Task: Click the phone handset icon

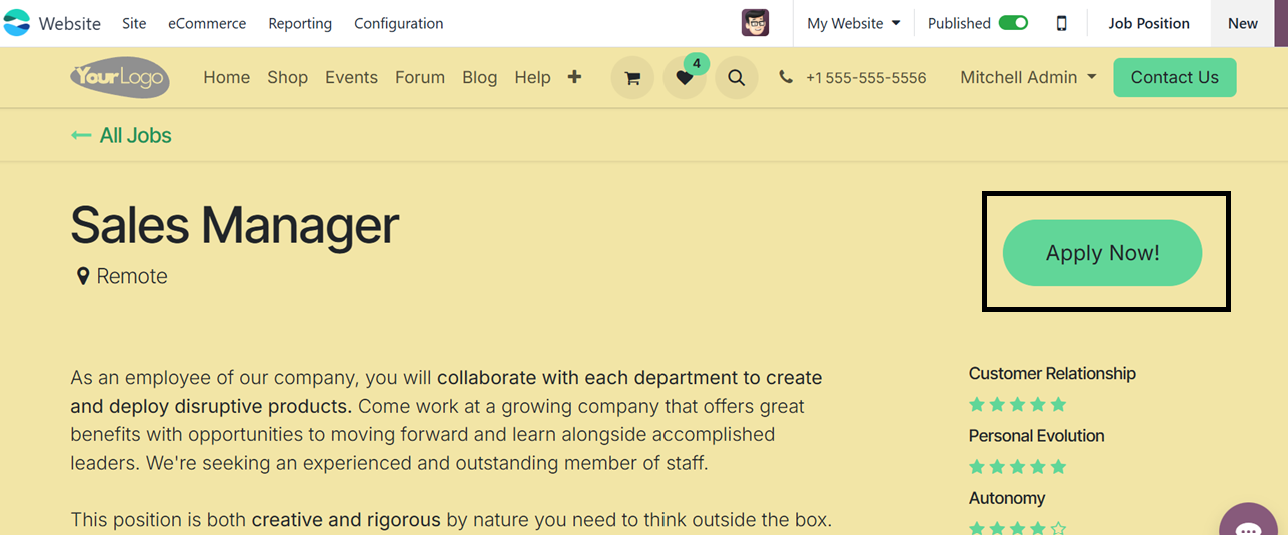Action: [786, 77]
